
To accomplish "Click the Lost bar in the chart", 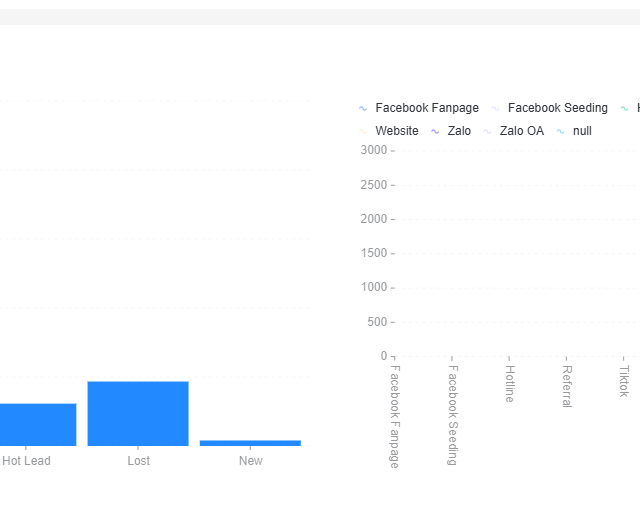I will (138, 413).
